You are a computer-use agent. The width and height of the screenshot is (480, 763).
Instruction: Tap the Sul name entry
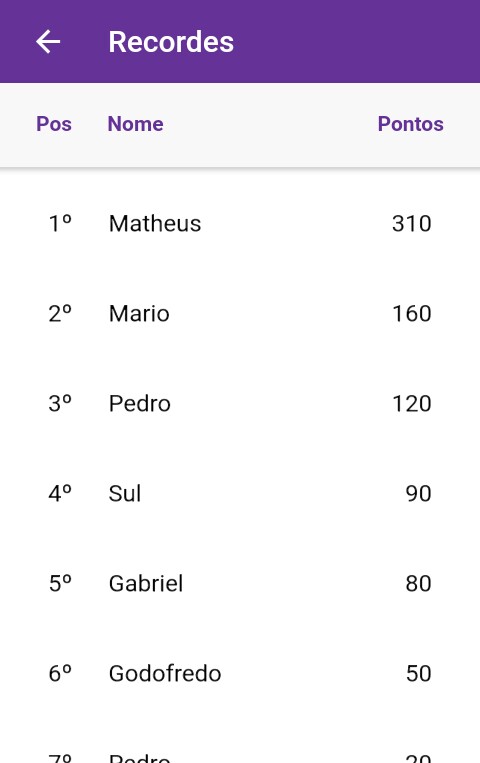tap(125, 493)
